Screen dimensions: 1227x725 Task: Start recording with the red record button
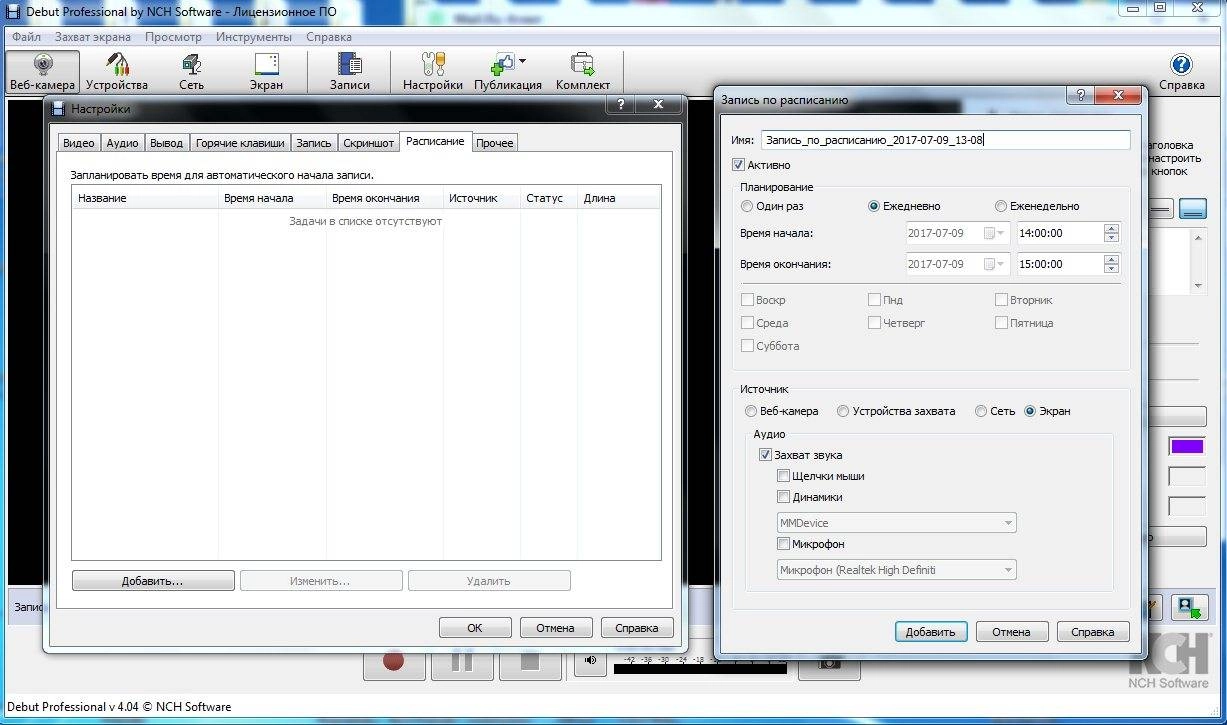(x=394, y=662)
